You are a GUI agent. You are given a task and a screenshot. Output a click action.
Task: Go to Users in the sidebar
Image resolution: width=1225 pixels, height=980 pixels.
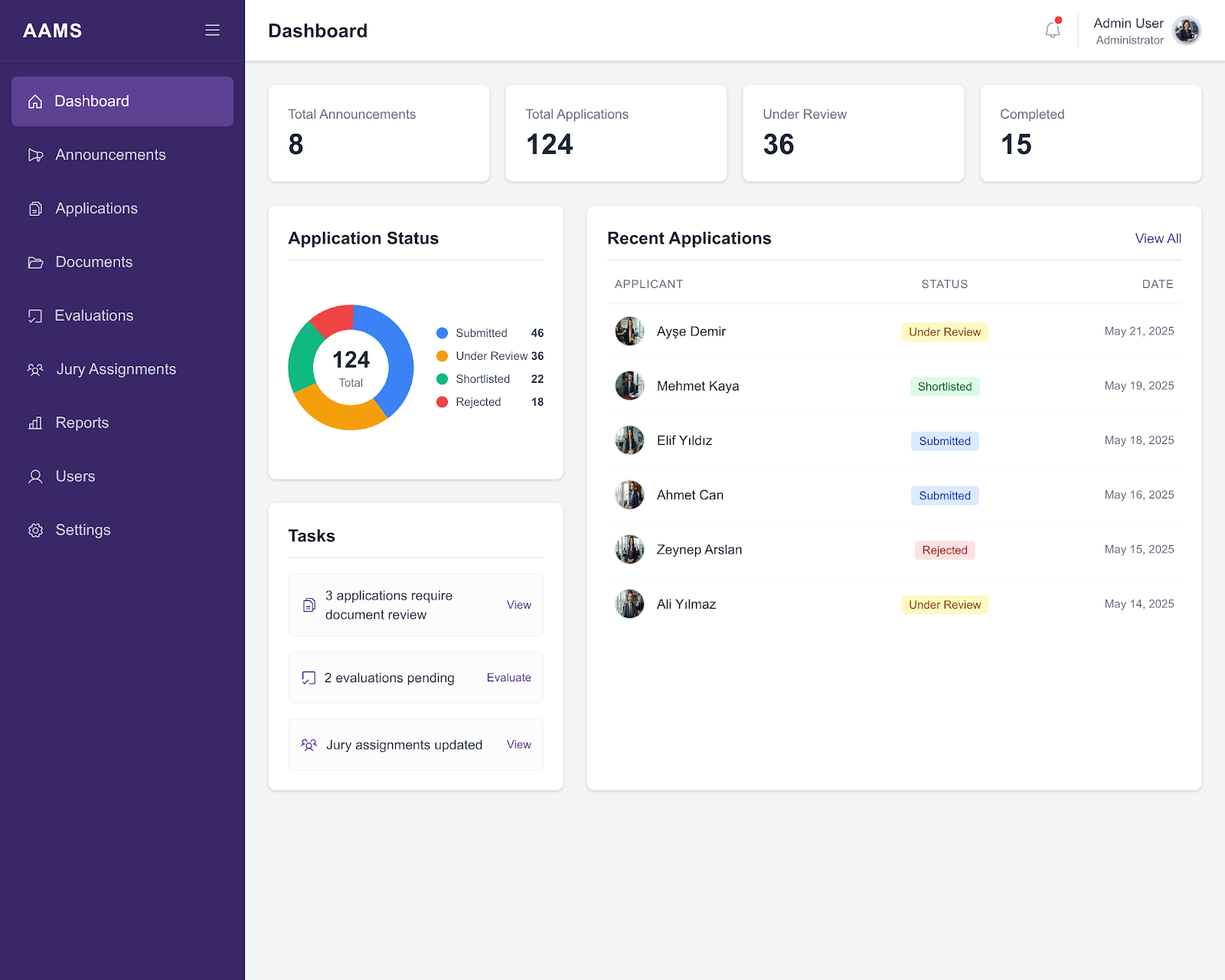(x=122, y=476)
